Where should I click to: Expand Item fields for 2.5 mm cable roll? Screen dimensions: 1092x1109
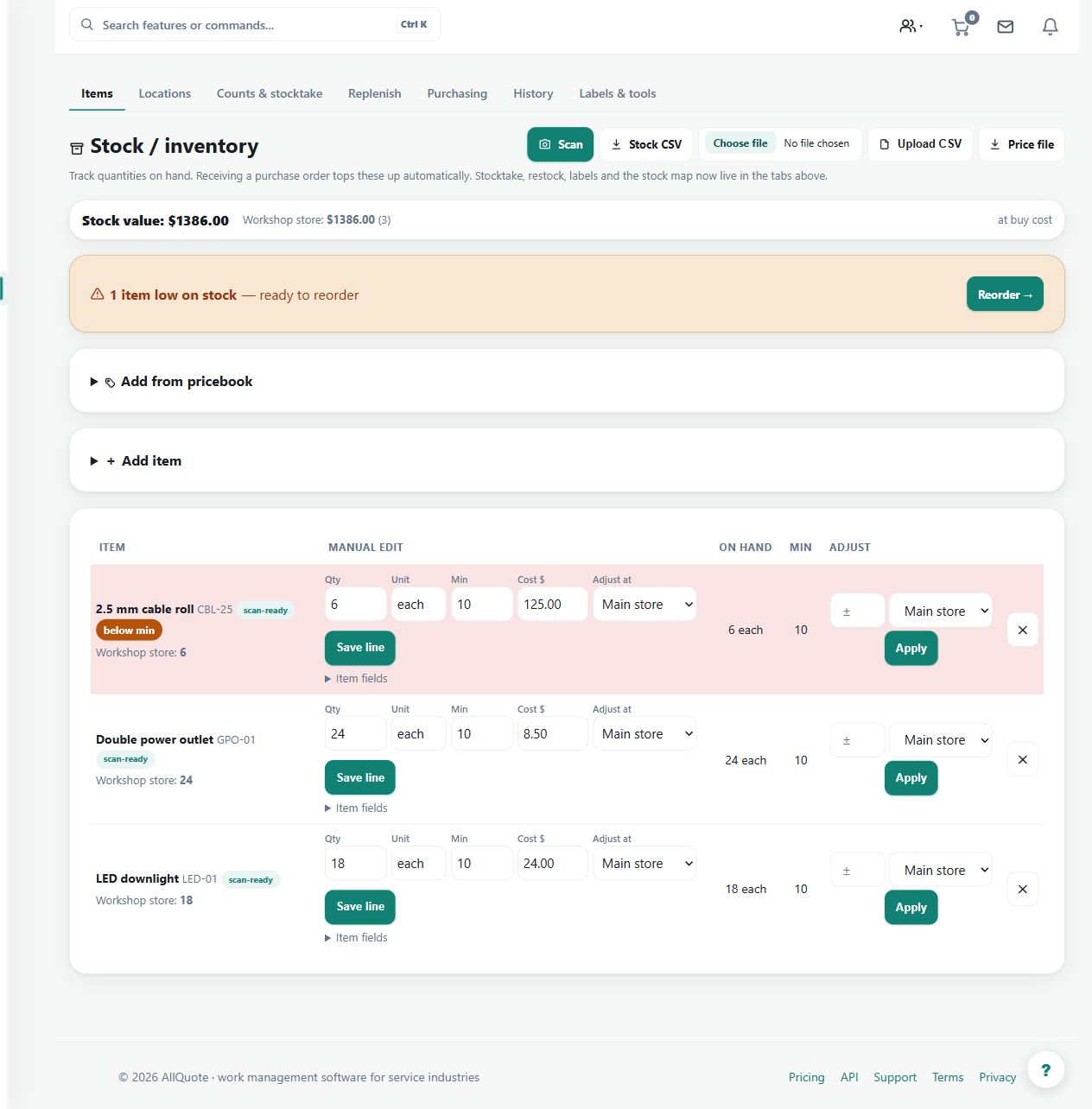tap(356, 679)
